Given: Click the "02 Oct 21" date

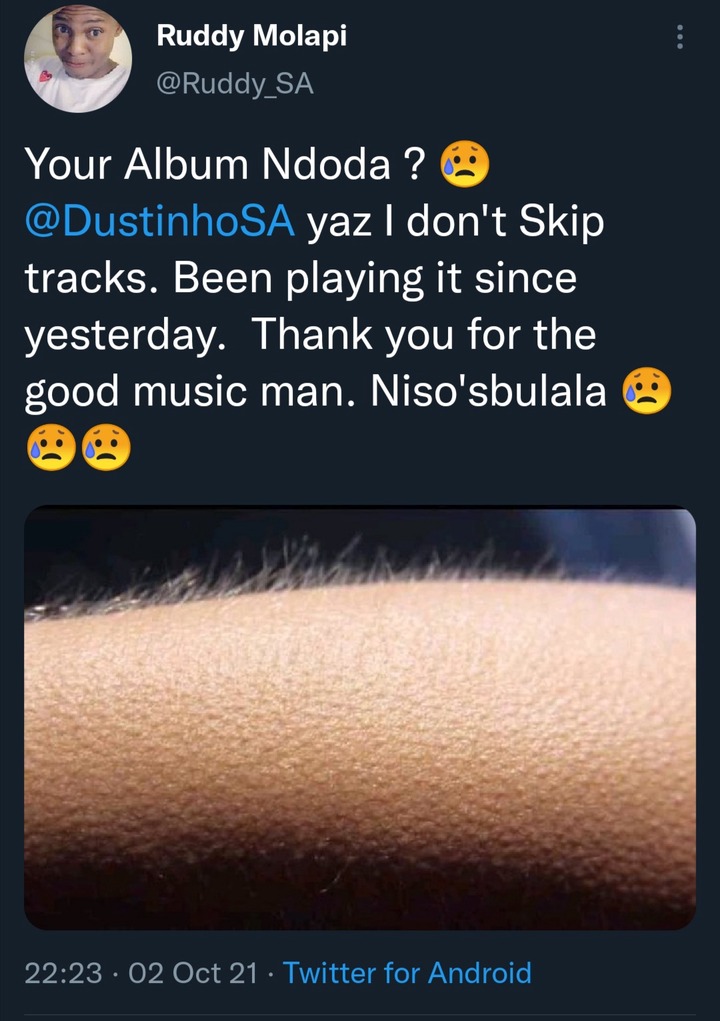Looking at the screenshot, I should click(x=193, y=973).
